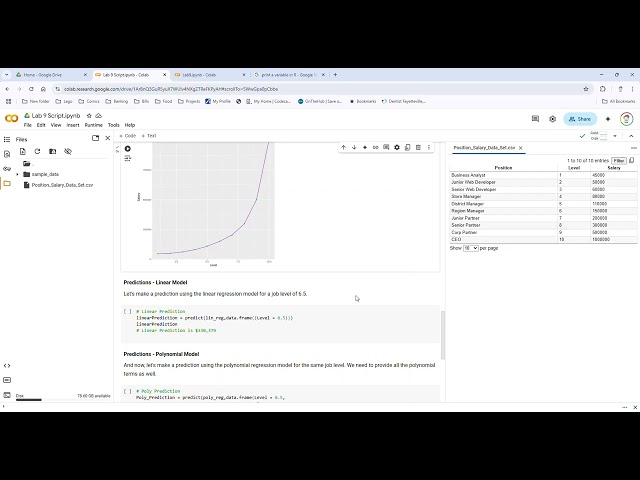Add a Text cell
The width and height of the screenshot is (640, 480).
[149, 136]
